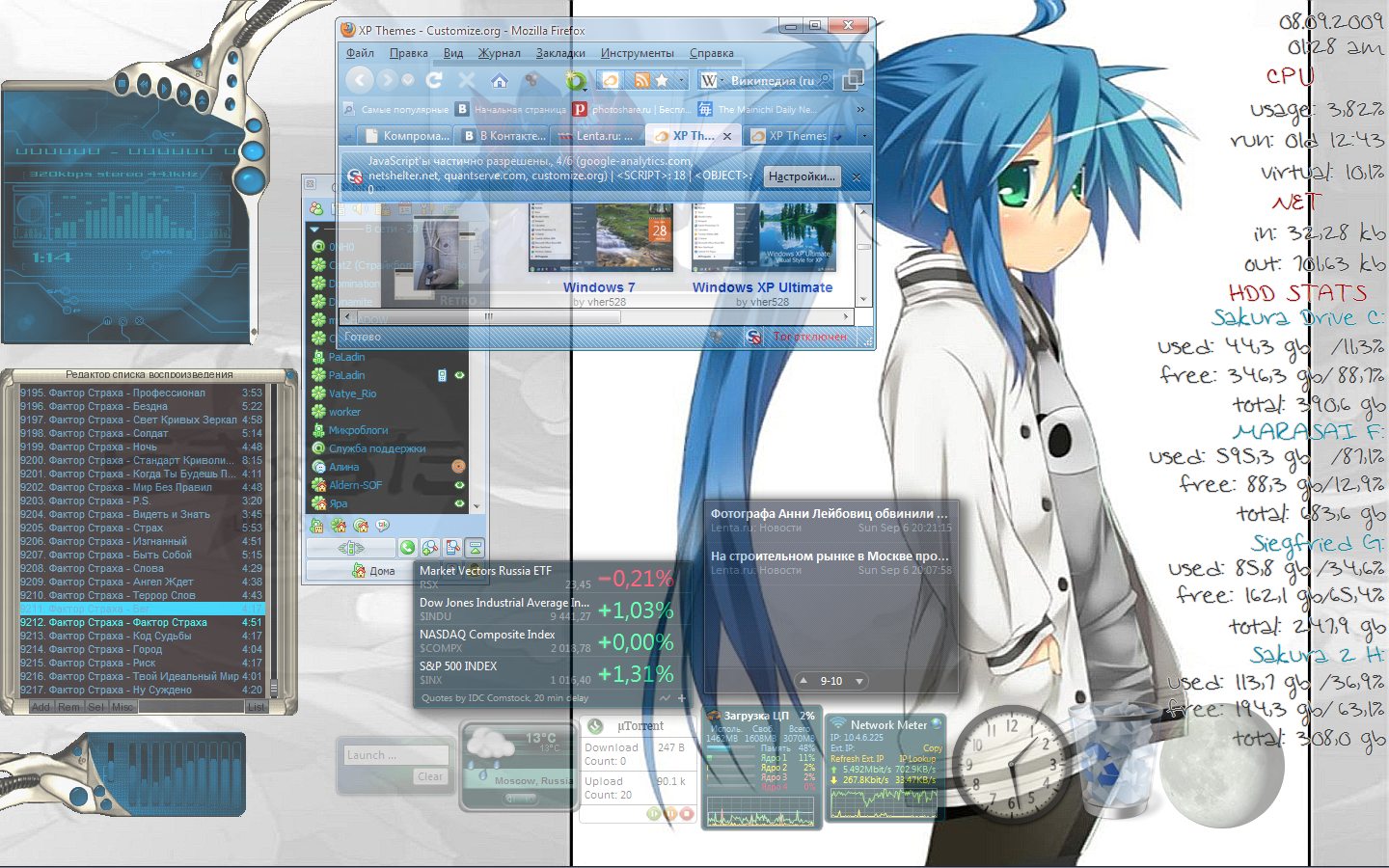Open the list-all-tabs dropdown
The width and height of the screenshot is (1389, 868).
click(864, 136)
